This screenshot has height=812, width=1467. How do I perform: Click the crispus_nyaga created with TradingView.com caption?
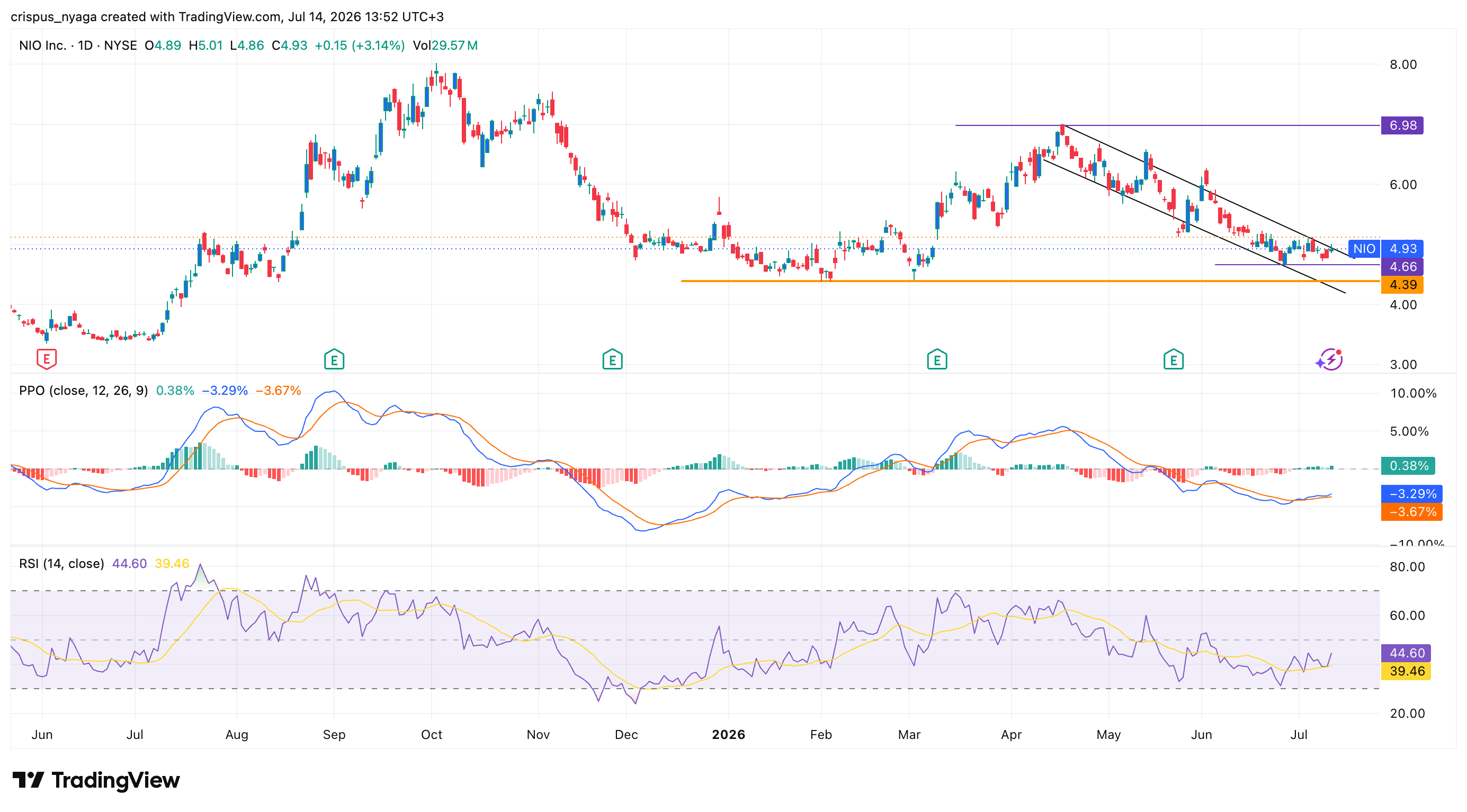pyautogui.click(x=227, y=16)
